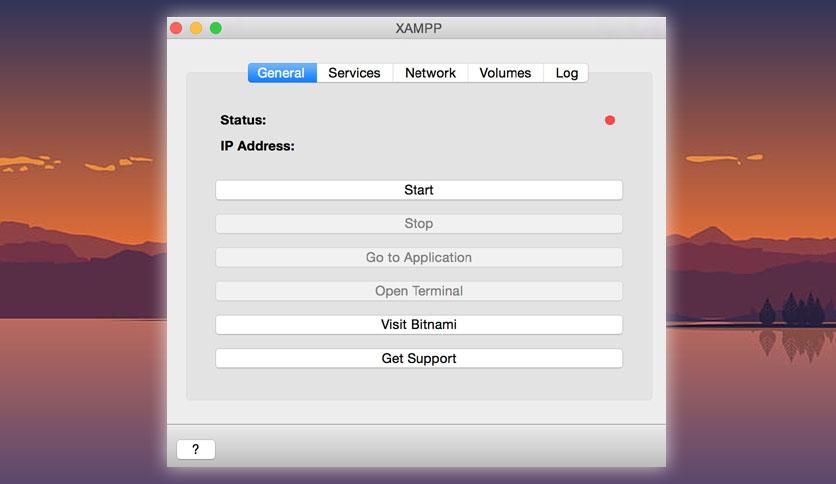Minimize XAMPP with the yellow button
The image size is (836, 484).
tap(196, 28)
